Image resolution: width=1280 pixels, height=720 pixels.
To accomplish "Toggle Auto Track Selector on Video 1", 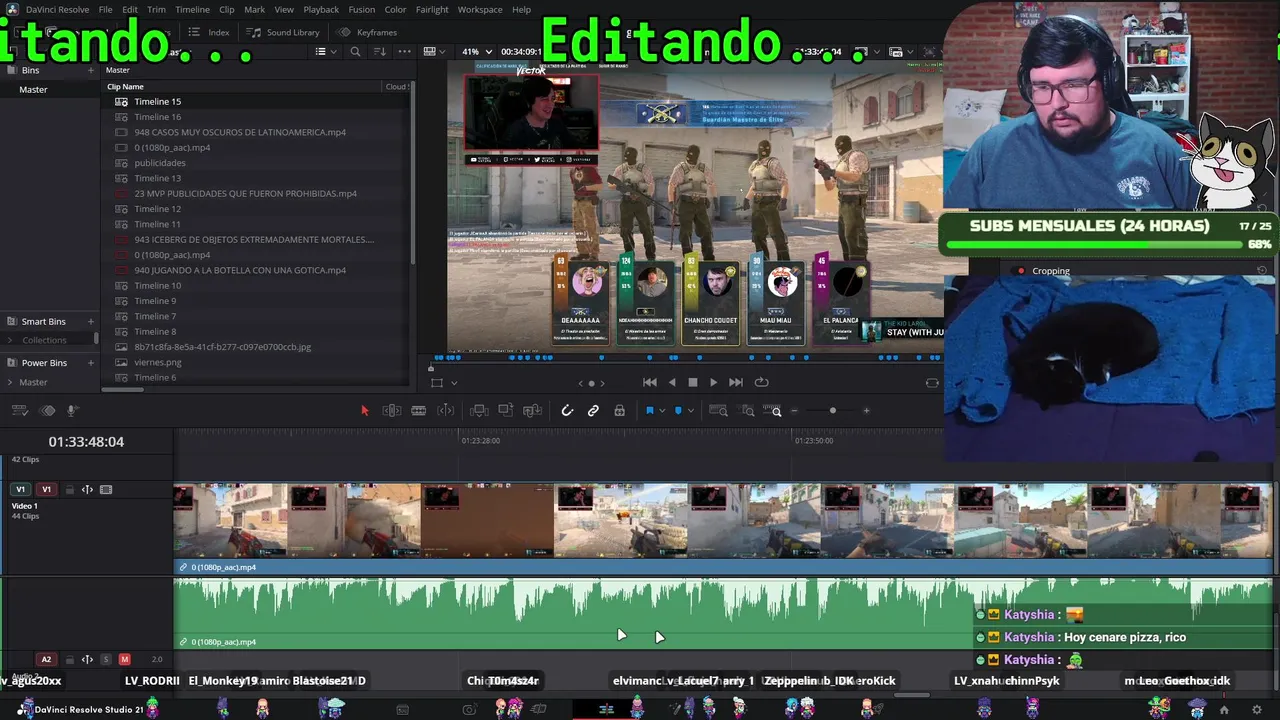I will 87,490.
